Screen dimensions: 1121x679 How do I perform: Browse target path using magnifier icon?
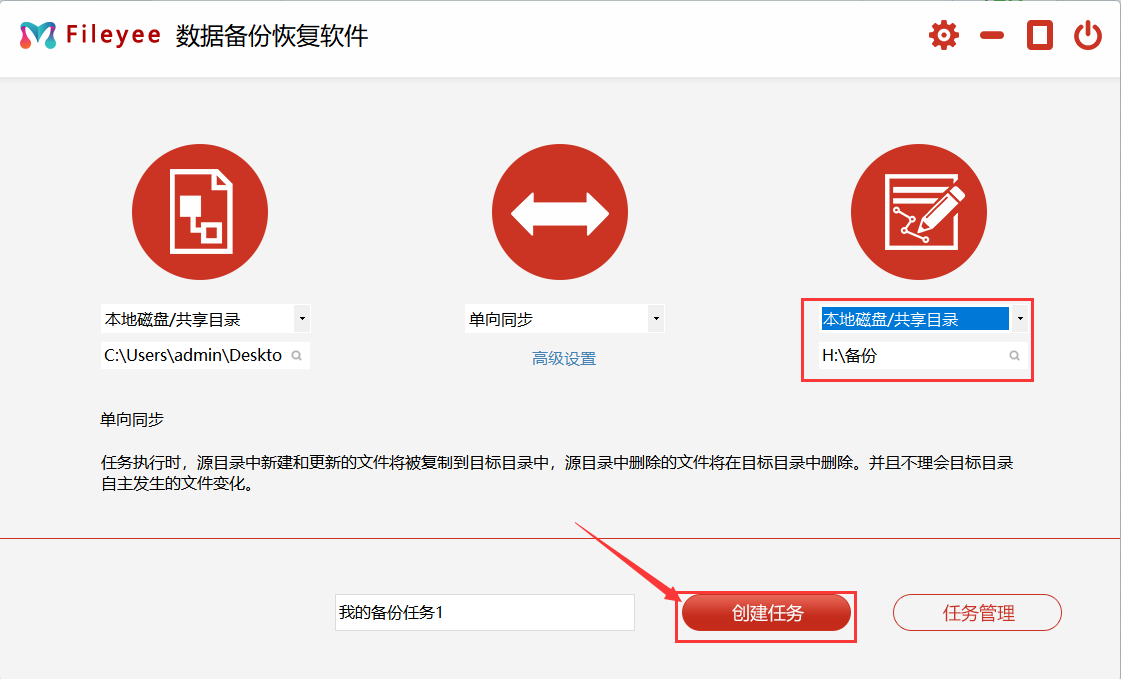tap(1014, 355)
